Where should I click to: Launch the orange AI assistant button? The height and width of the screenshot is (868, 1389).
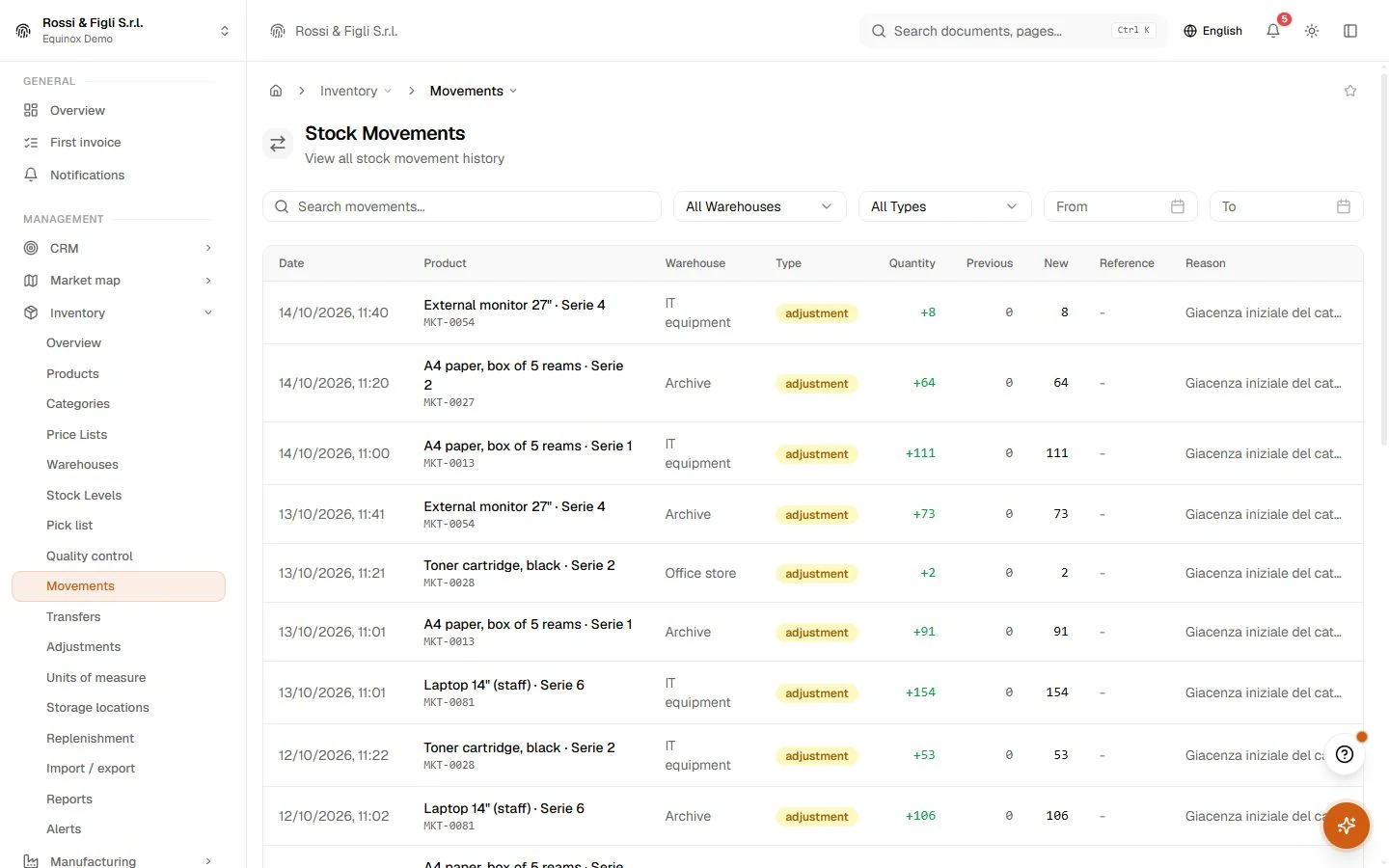point(1347,826)
